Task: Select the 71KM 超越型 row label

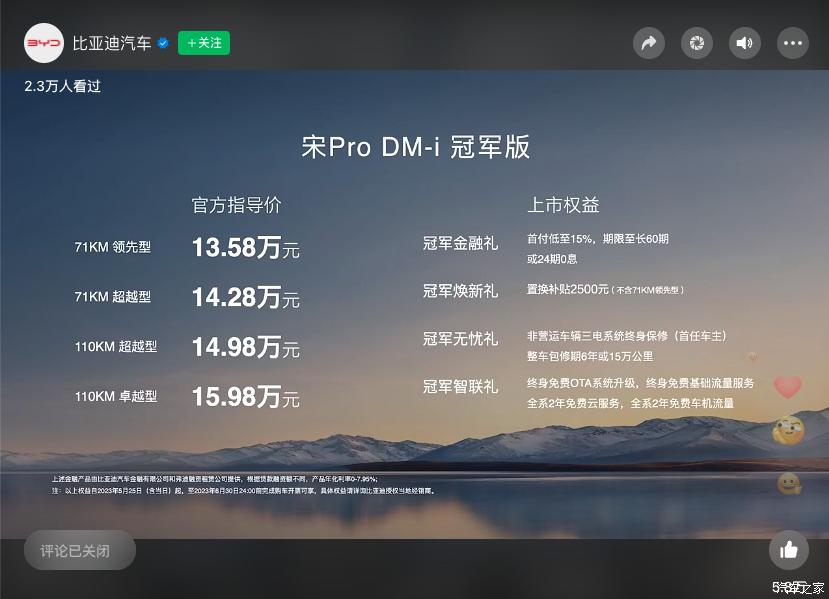Action: [x=113, y=297]
